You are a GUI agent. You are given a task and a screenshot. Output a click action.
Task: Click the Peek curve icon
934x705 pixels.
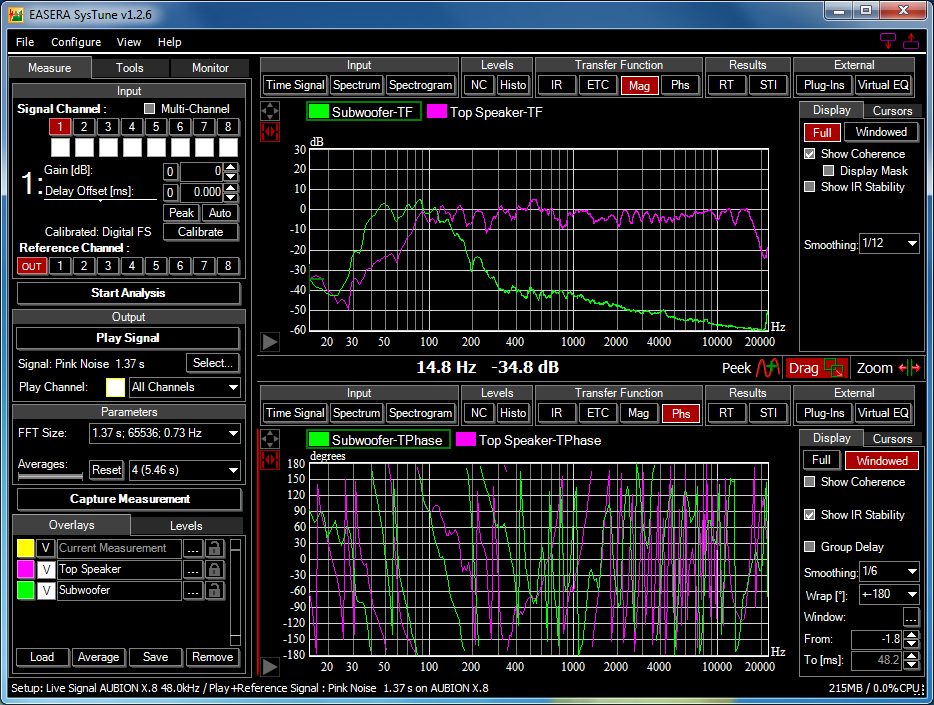(768, 368)
